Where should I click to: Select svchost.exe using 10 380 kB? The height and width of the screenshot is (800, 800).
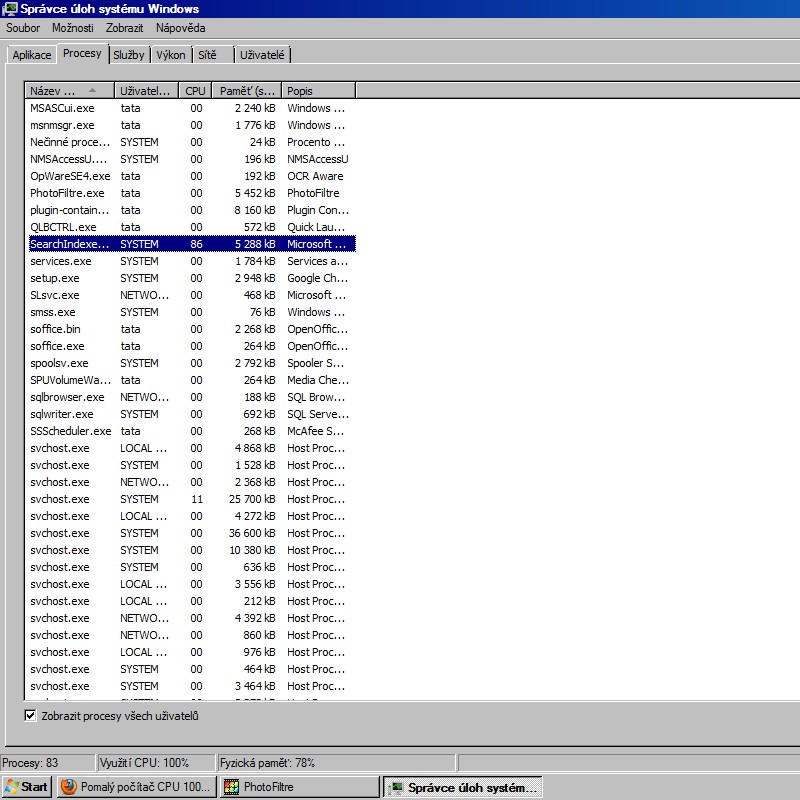192,550
